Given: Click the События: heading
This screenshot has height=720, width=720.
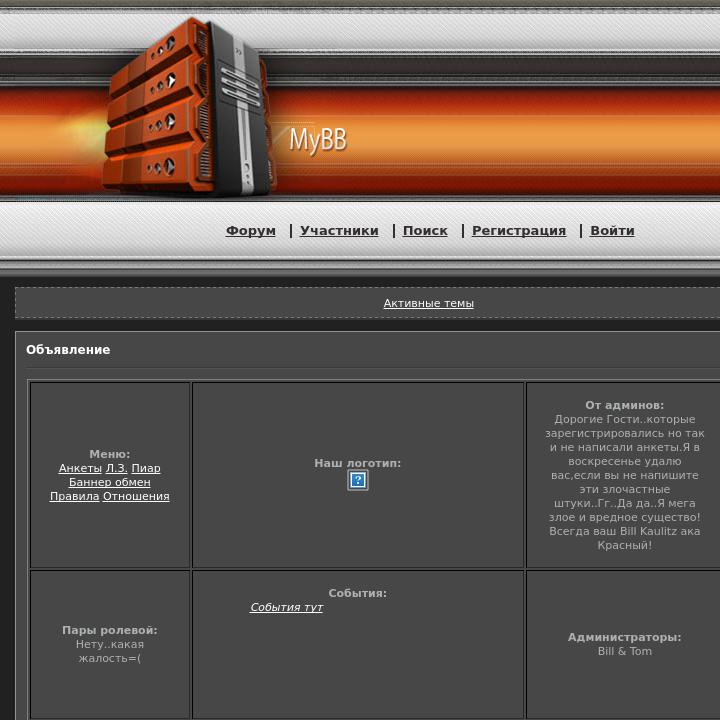Looking at the screenshot, I should pyautogui.click(x=358, y=593).
